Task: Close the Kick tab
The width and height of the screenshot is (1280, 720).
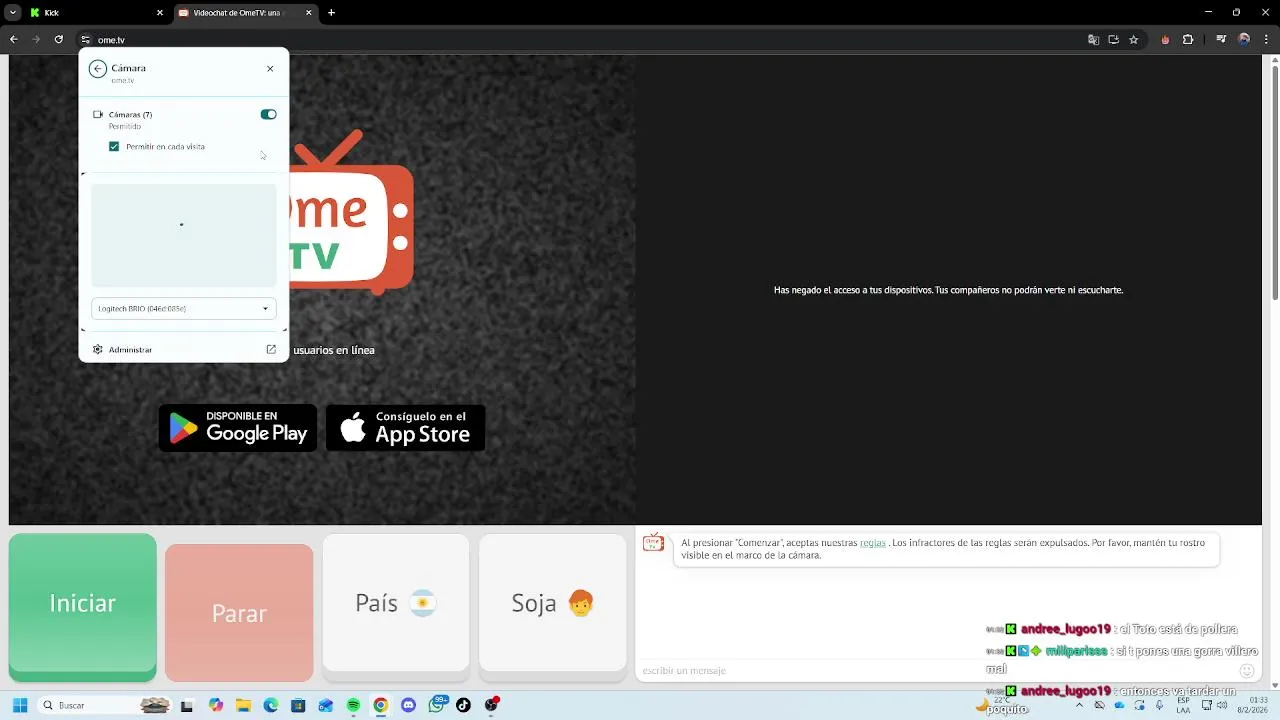Action: coord(160,13)
